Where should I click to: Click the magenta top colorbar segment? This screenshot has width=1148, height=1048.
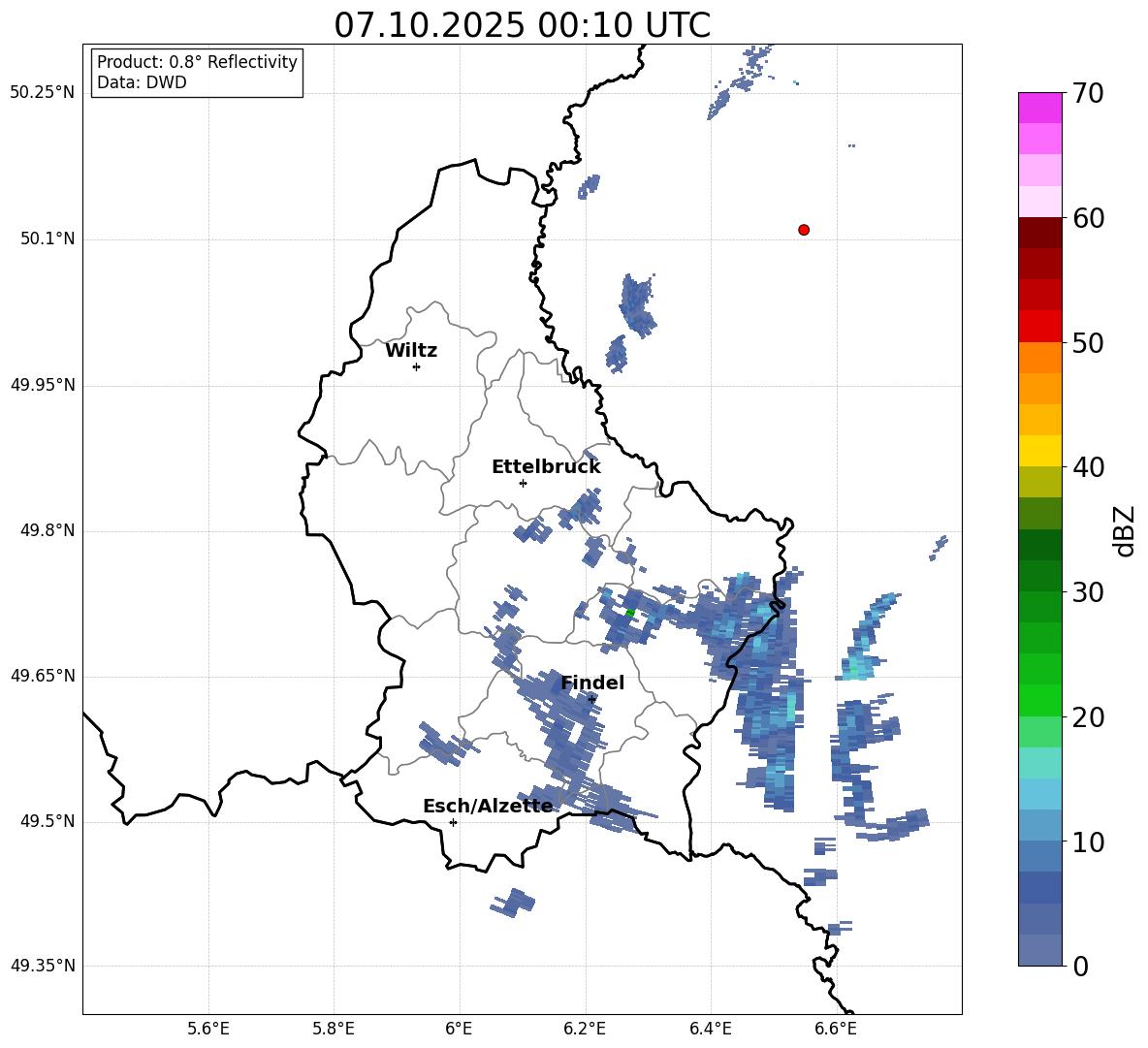[x=1039, y=109]
